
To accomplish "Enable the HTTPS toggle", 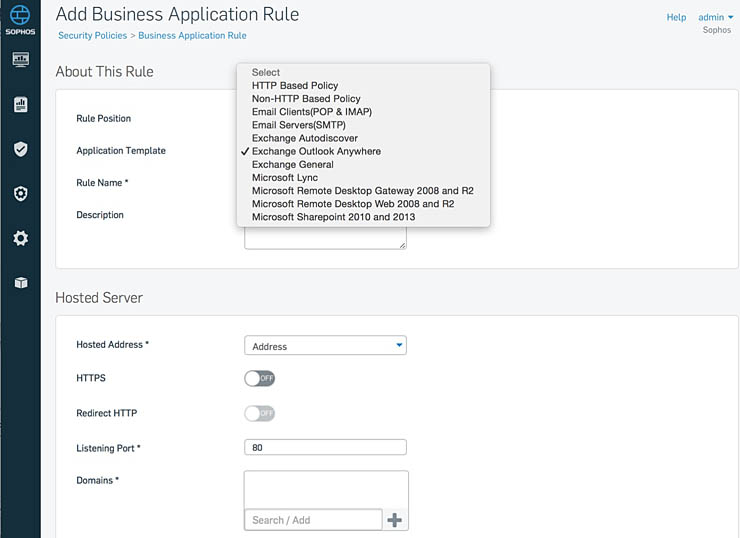I will click(x=259, y=379).
